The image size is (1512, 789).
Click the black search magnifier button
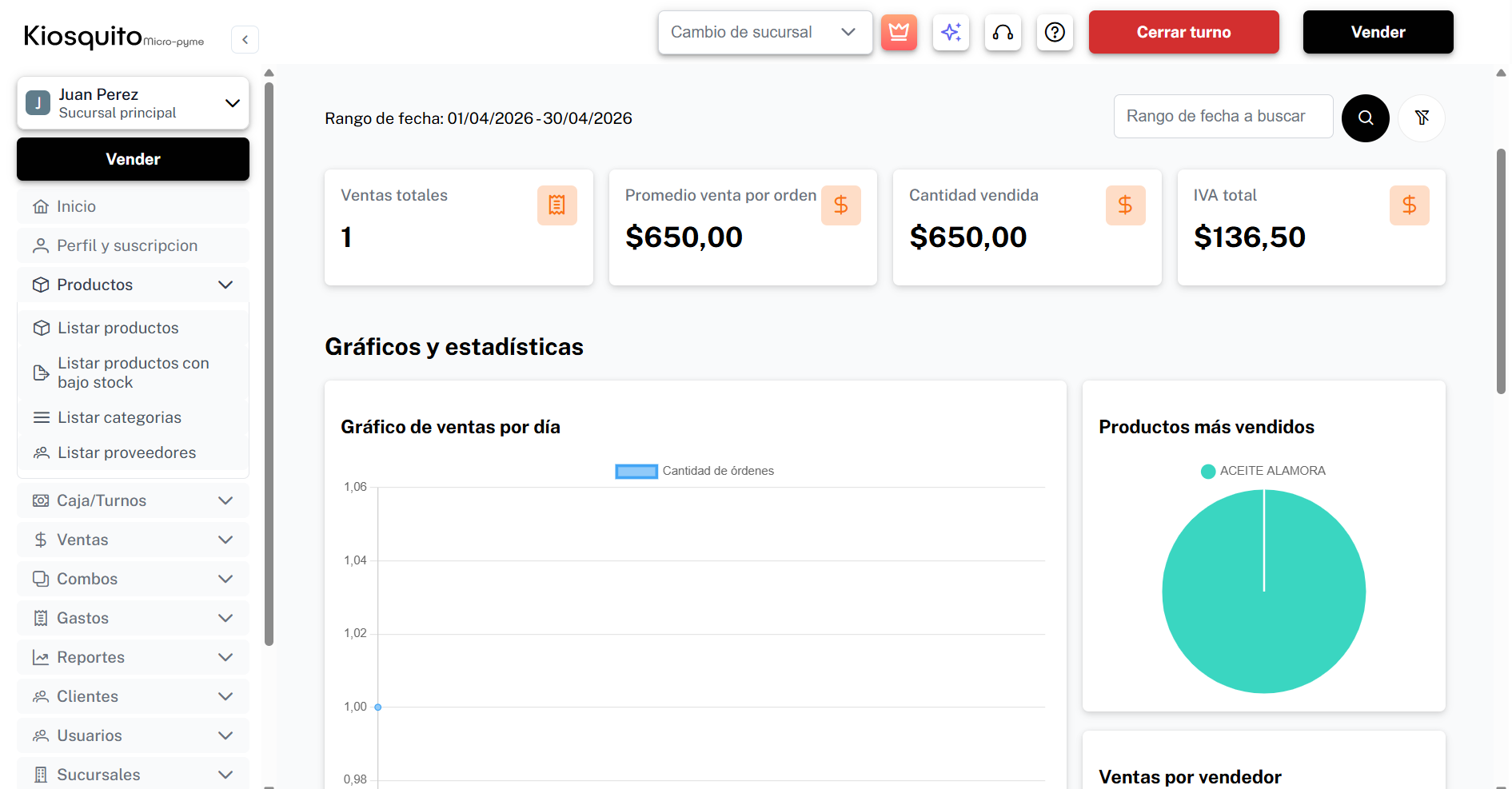(x=1365, y=118)
